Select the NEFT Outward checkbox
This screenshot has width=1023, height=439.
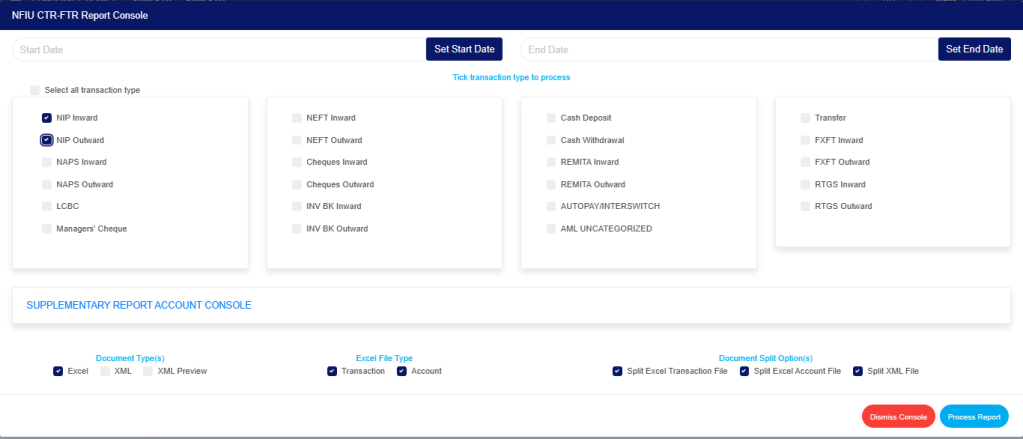[x=297, y=140]
